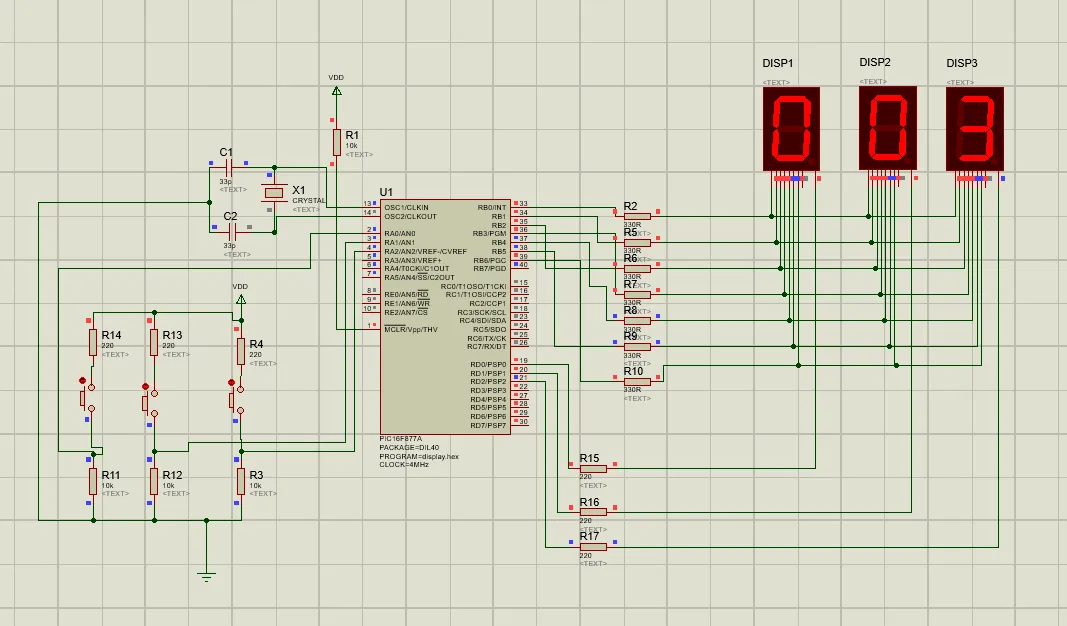Select the PIC16F877A microcontroller U1 body

click(444, 315)
